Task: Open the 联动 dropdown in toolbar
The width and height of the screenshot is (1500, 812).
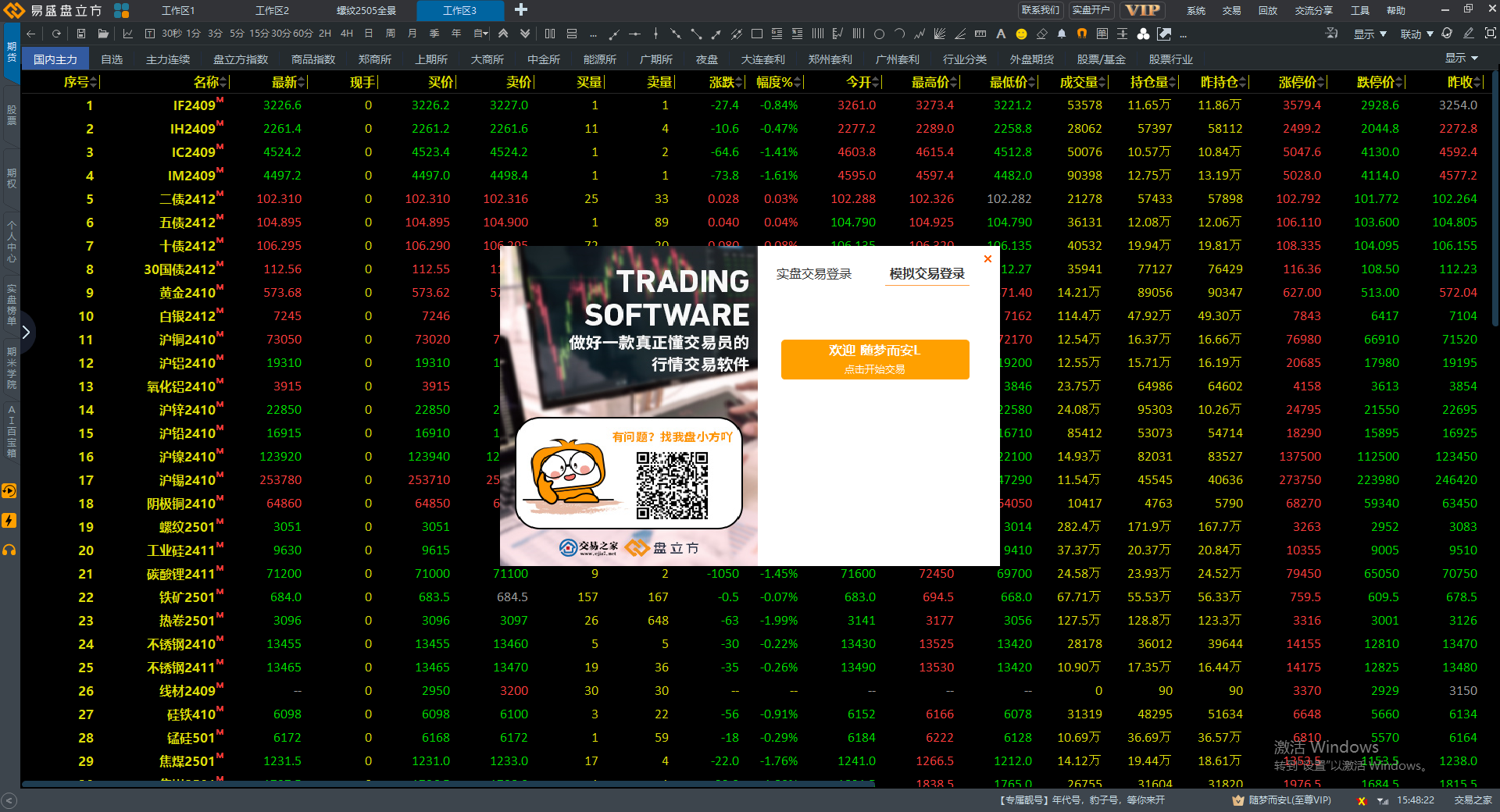Action: click(x=1416, y=34)
